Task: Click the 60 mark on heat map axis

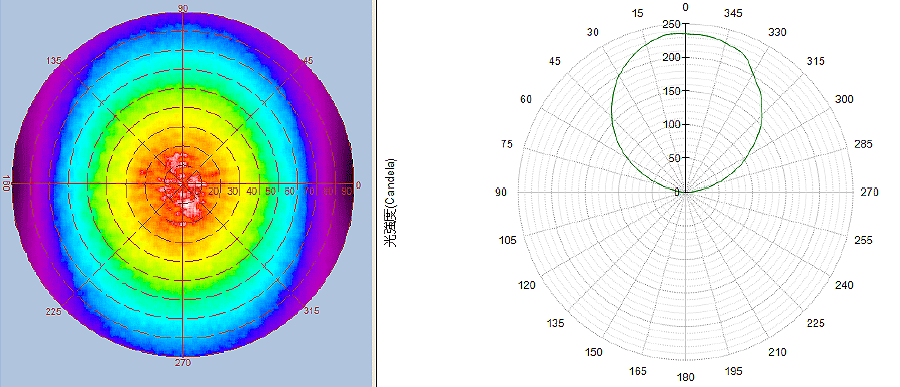Action: 289,191
